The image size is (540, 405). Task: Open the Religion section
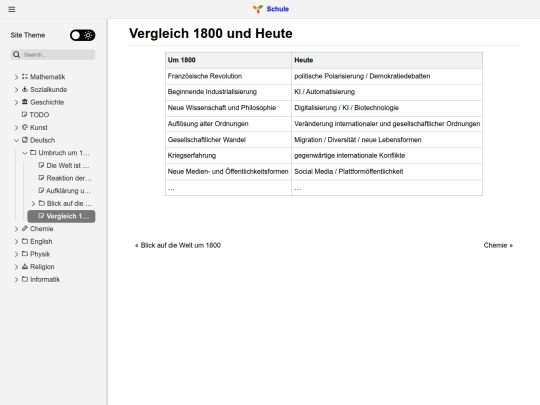(x=42, y=267)
